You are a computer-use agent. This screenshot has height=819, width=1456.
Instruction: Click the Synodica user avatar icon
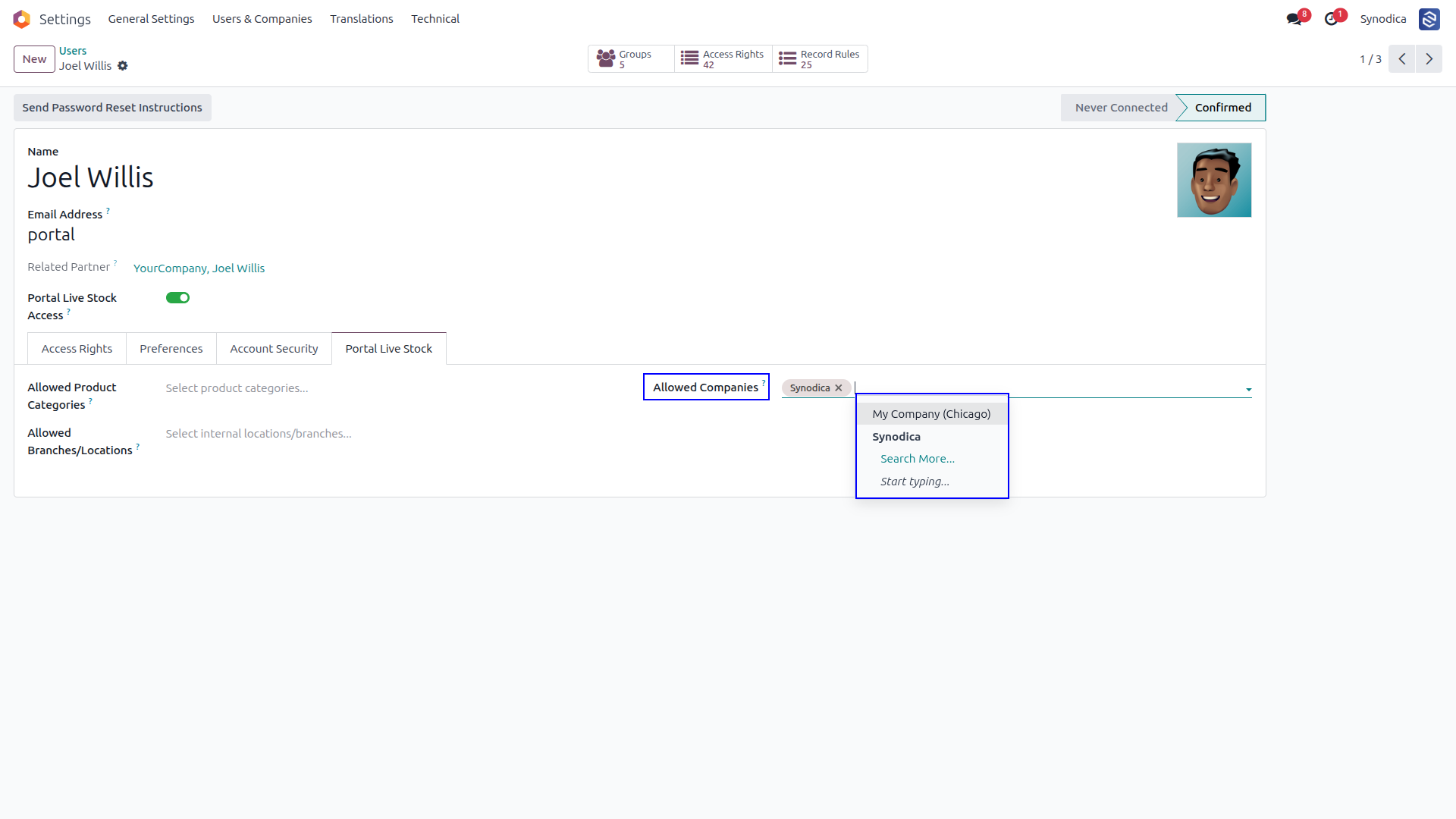[x=1429, y=19]
